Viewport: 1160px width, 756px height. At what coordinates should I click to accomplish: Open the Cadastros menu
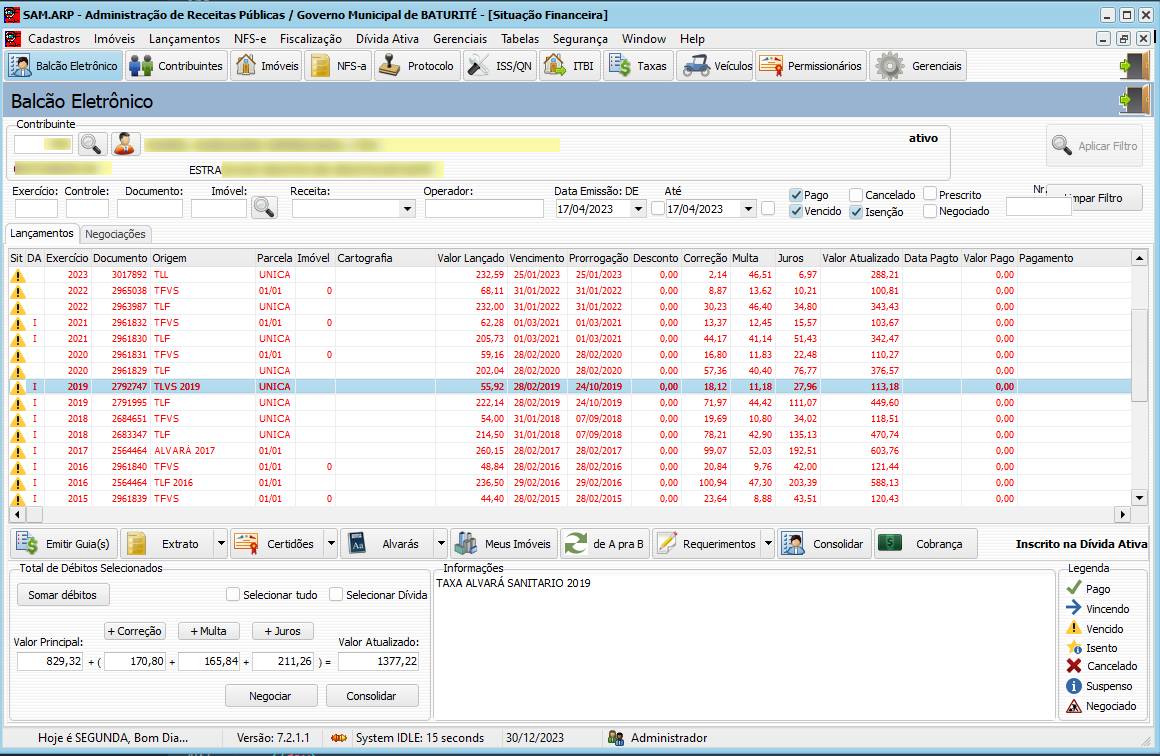click(54, 38)
